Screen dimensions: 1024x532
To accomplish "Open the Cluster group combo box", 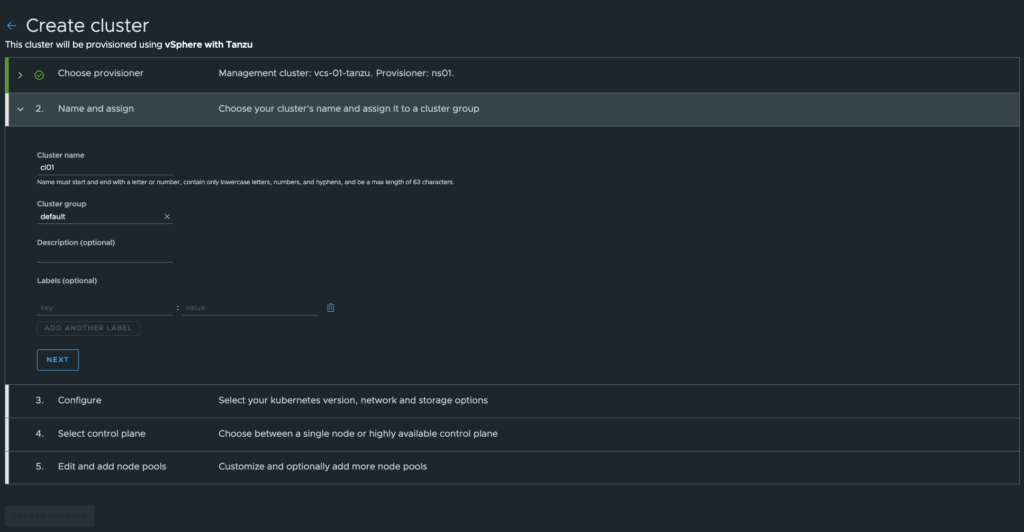I will 104,217.
